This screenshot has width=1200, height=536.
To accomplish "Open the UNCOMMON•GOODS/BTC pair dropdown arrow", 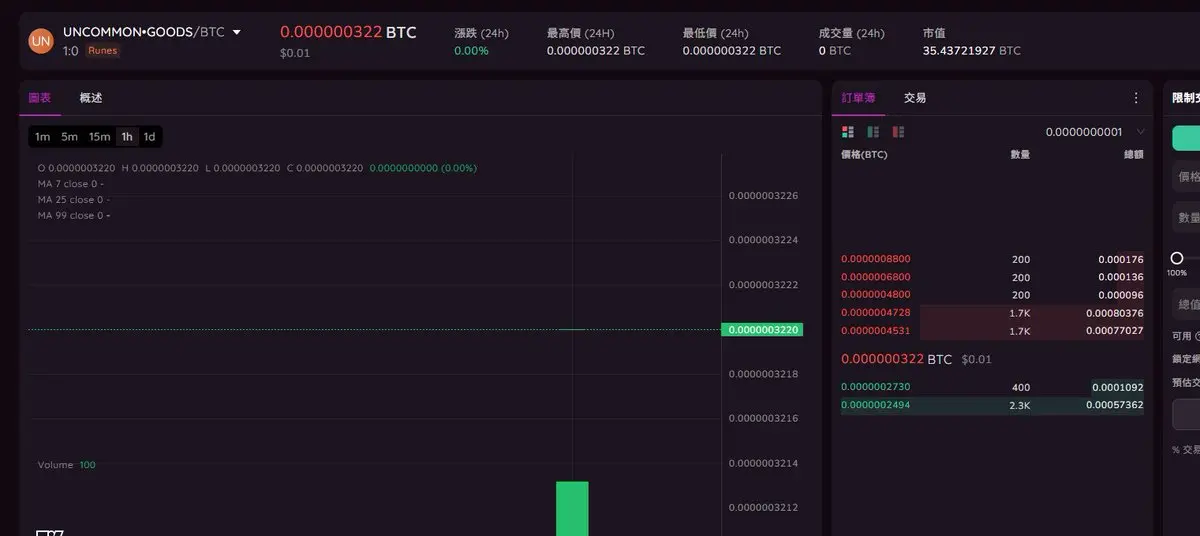I will pyautogui.click(x=237, y=32).
